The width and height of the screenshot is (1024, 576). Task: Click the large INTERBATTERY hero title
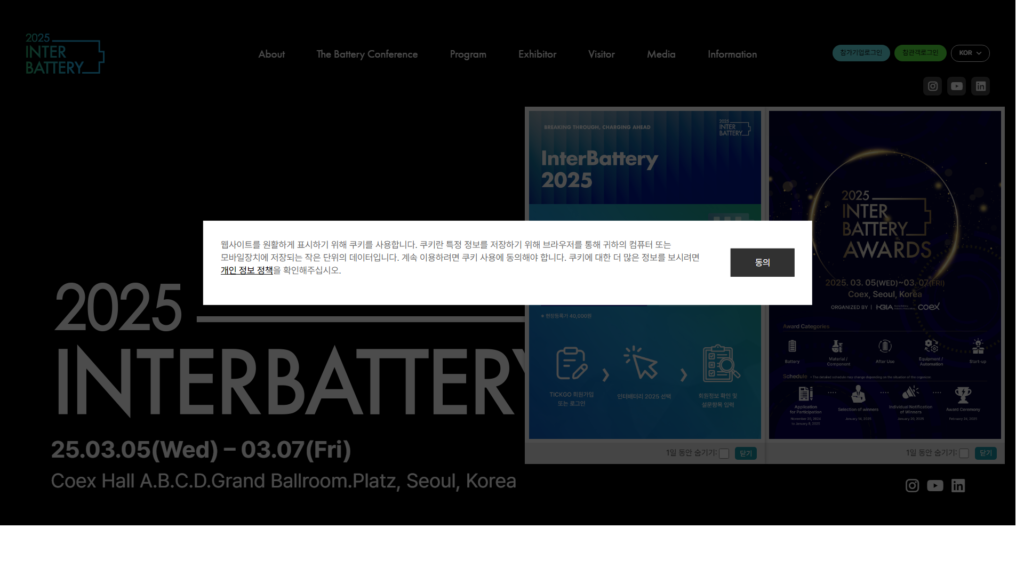pyautogui.click(x=292, y=381)
